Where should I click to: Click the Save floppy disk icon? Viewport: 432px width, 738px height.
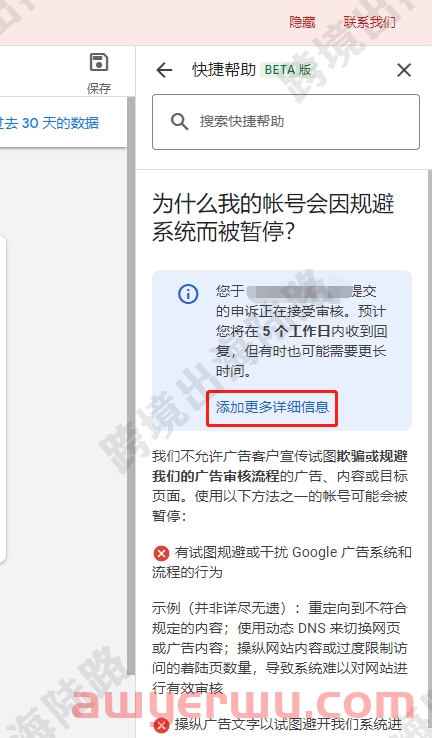click(99, 62)
